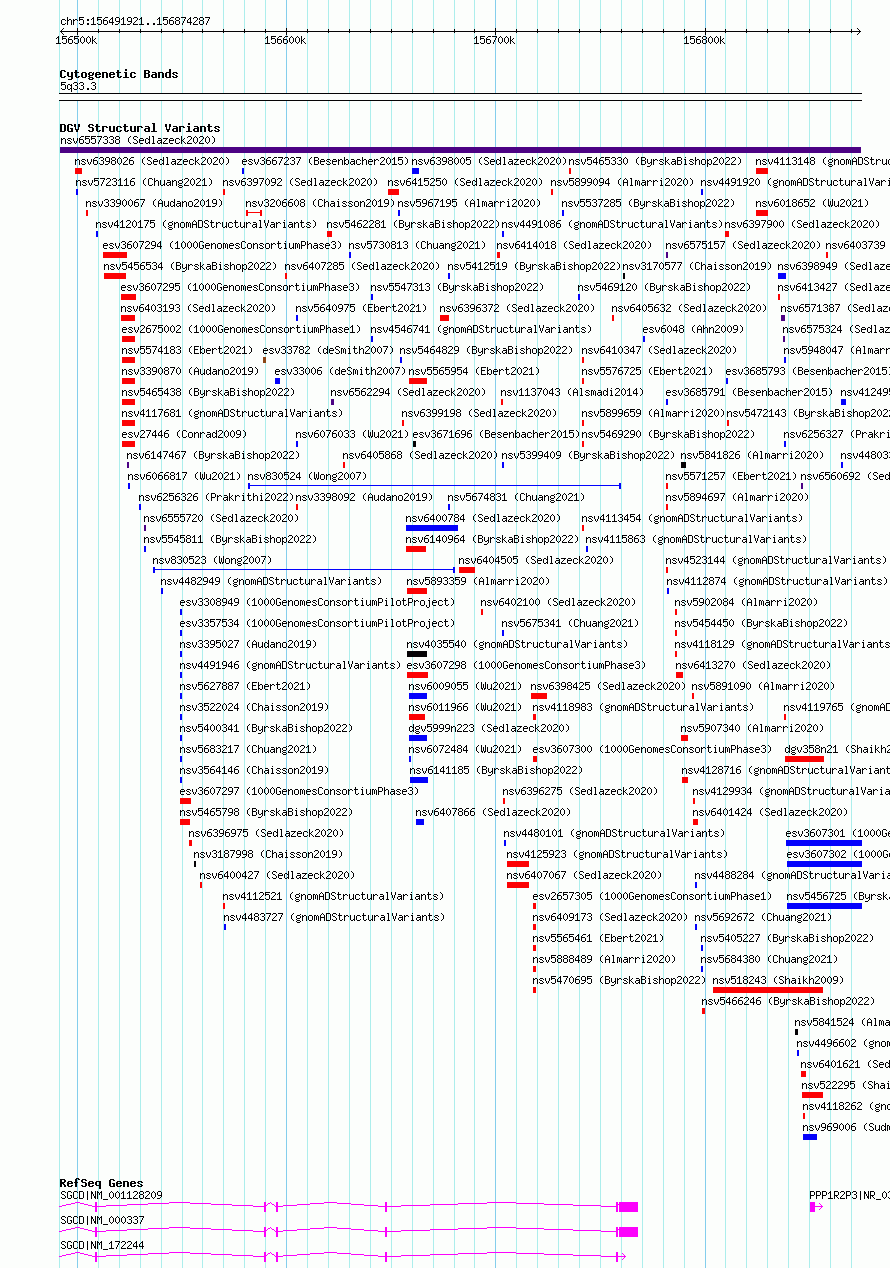Select variant nsv6400427 (Sedlazeck2020)
This screenshot has width=890, height=1268.
pos(278,875)
